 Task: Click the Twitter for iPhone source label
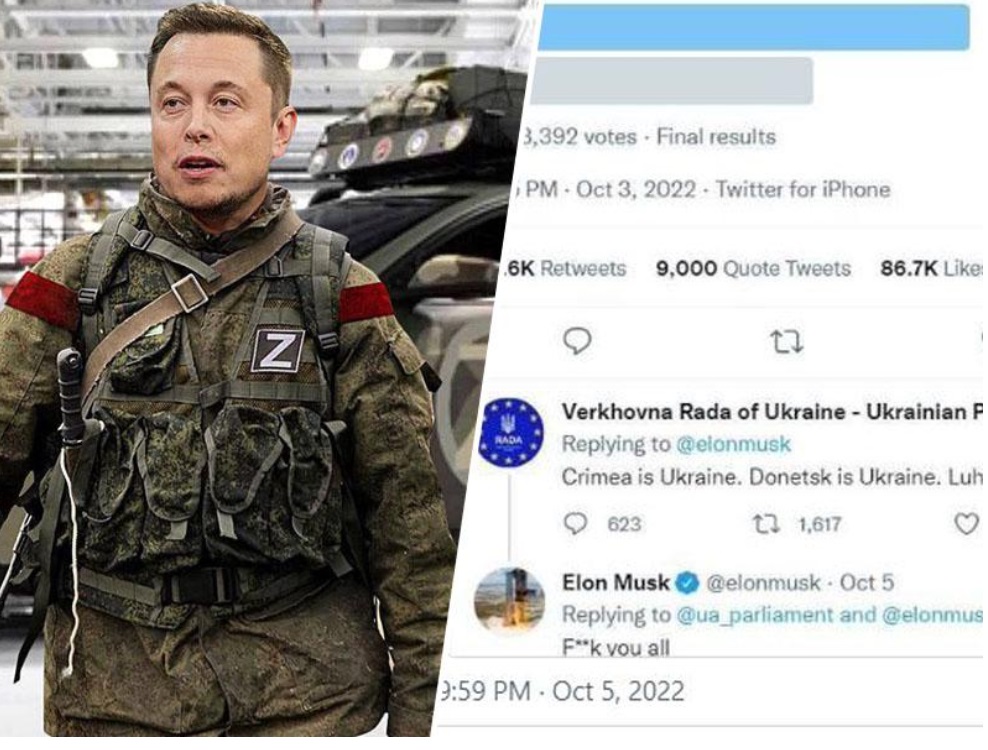pyautogui.click(x=803, y=189)
